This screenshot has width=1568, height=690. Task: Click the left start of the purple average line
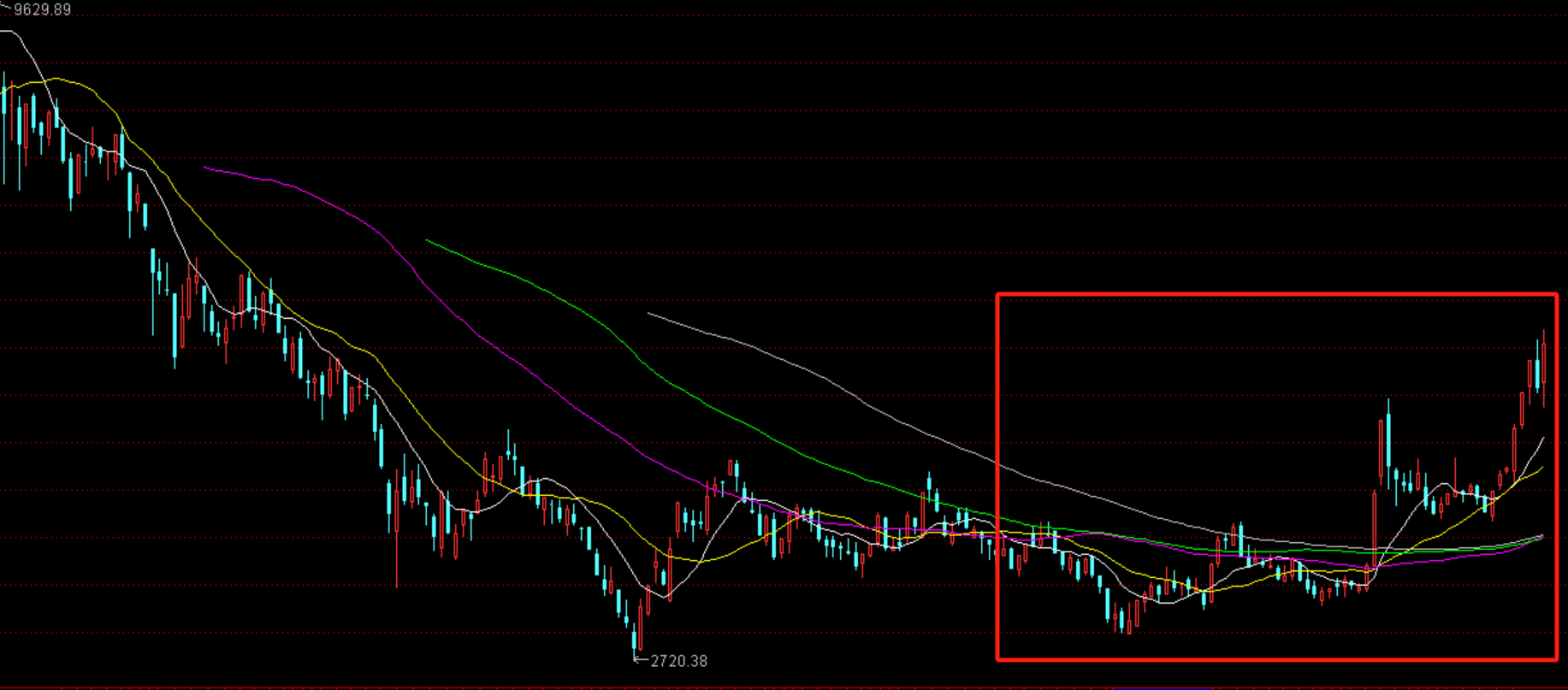(x=205, y=168)
